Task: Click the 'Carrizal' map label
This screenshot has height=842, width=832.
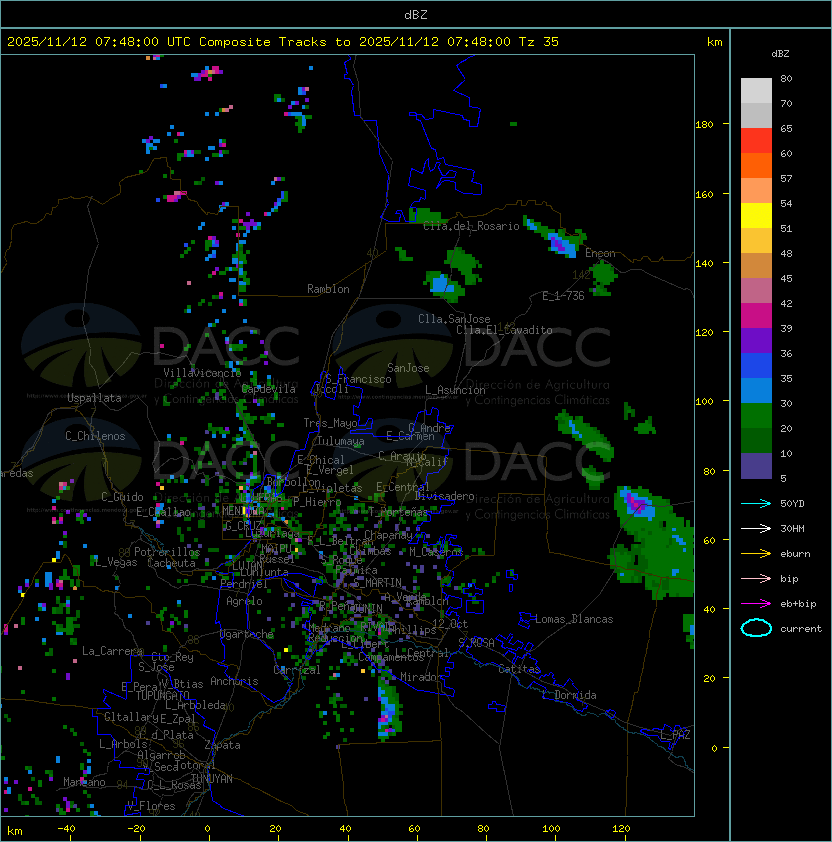Action: [x=297, y=670]
